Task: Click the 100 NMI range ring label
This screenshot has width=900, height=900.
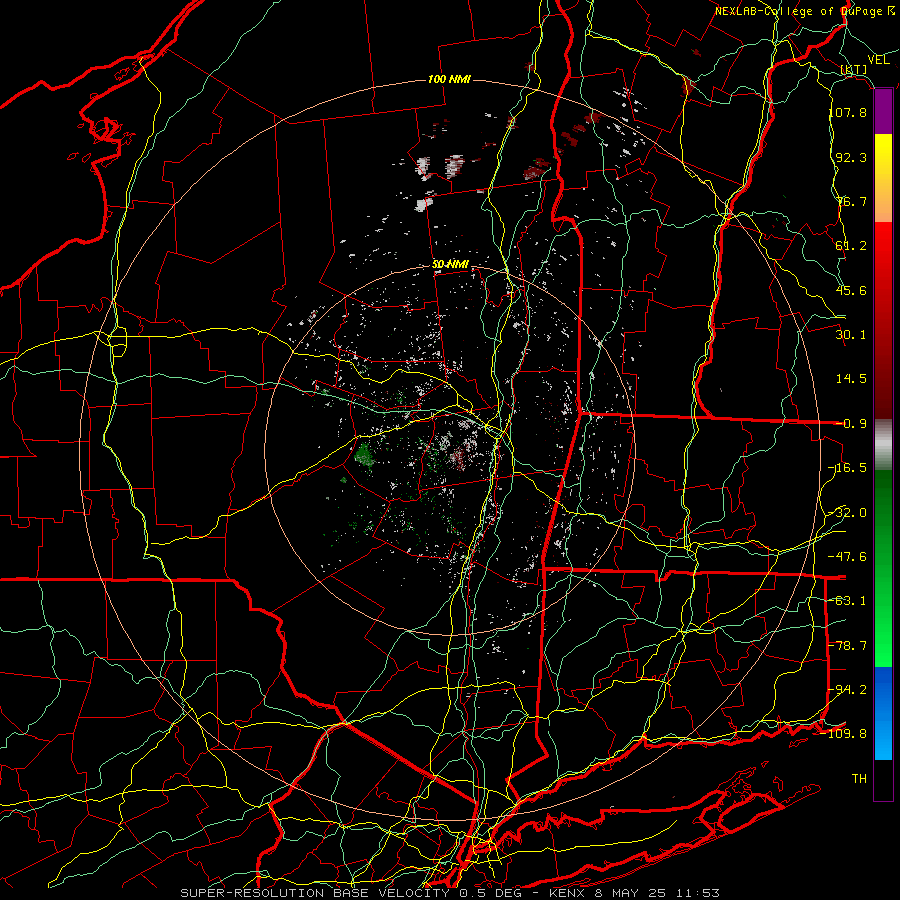Action: (x=449, y=79)
